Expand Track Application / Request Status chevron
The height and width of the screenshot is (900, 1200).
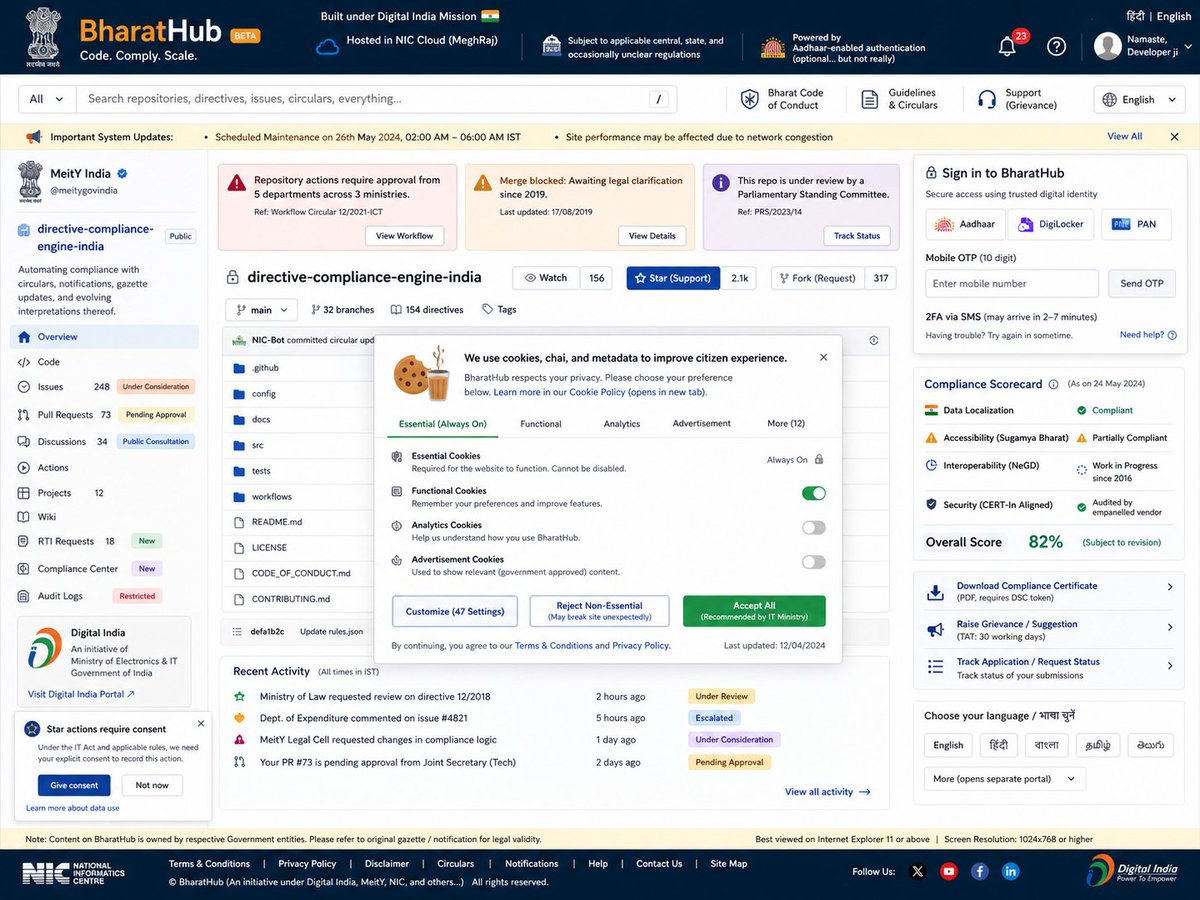[1170, 665]
